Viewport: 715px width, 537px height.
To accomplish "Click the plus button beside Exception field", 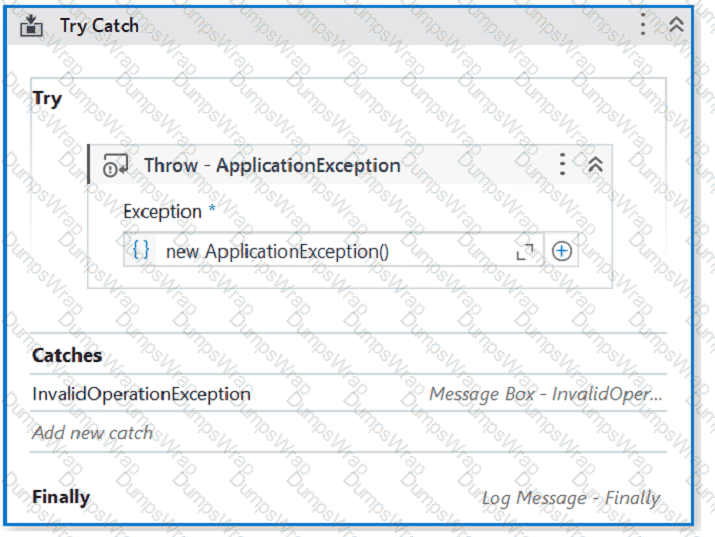I will tap(561, 251).
